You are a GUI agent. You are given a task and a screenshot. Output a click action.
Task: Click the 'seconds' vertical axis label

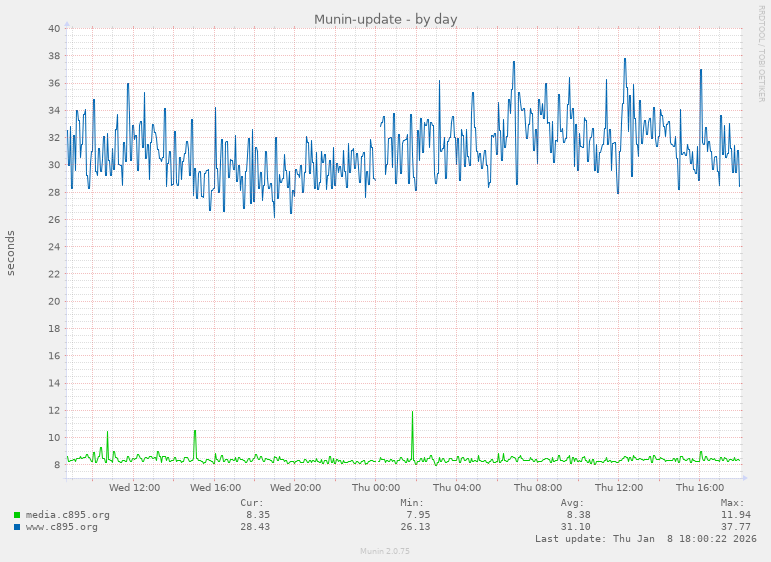coord(10,253)
